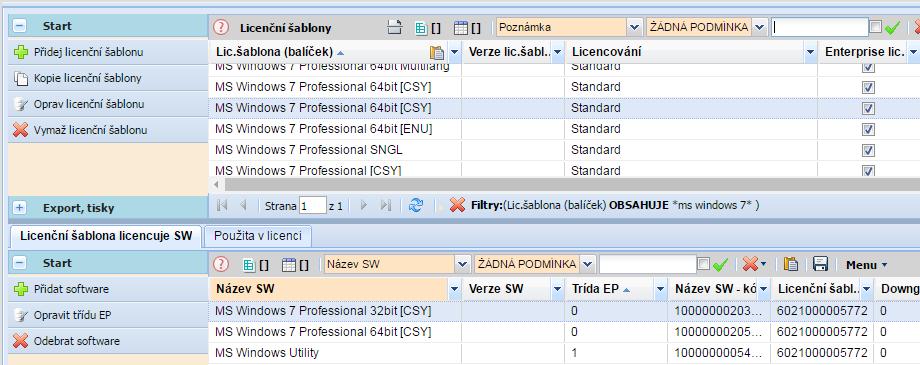Open Lic.šablona (balíček) column menu arrow
The width and height of the screenshot is (920, 365).
[x=455, y=52]
